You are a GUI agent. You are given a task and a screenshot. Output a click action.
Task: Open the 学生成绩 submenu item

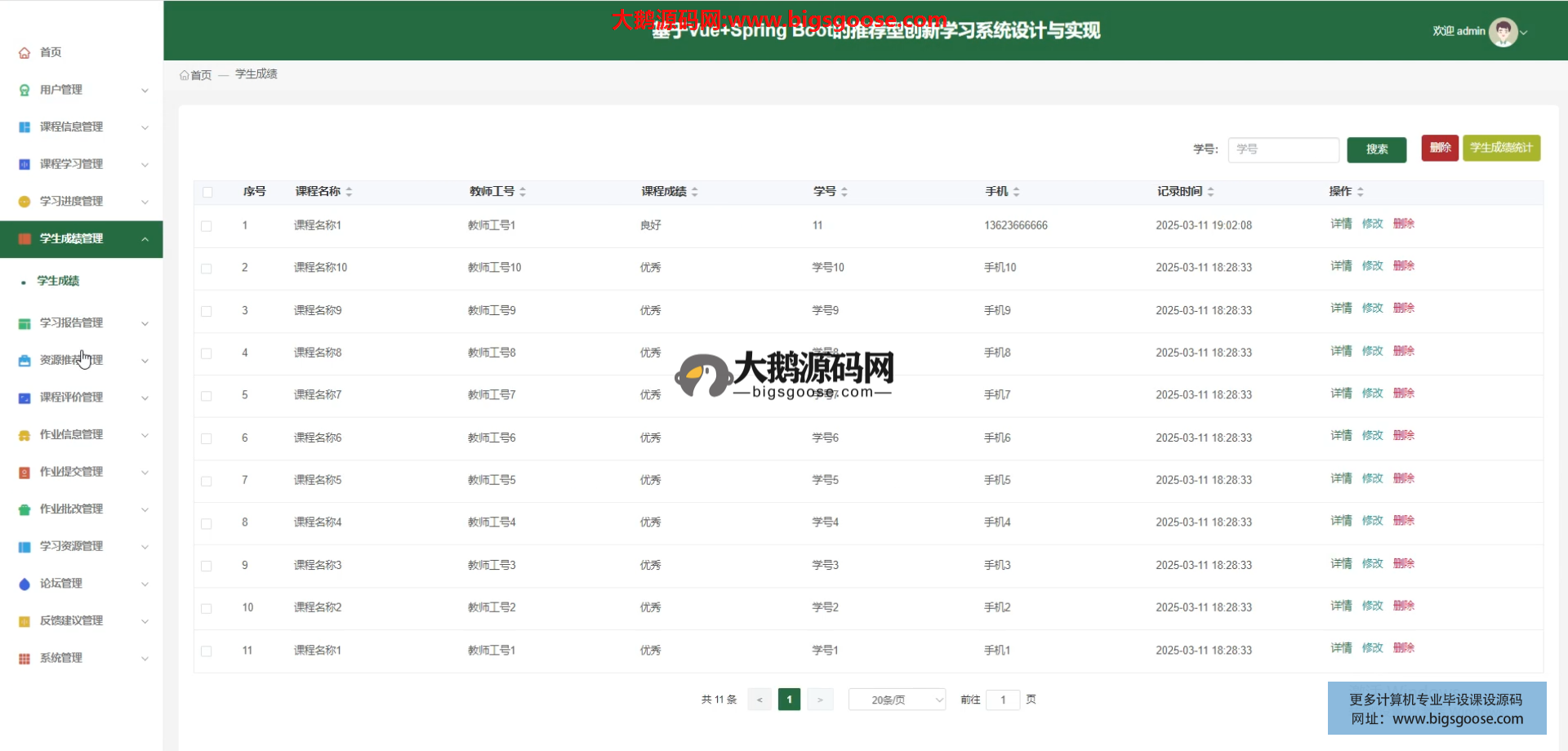click(x=58, y=281)
